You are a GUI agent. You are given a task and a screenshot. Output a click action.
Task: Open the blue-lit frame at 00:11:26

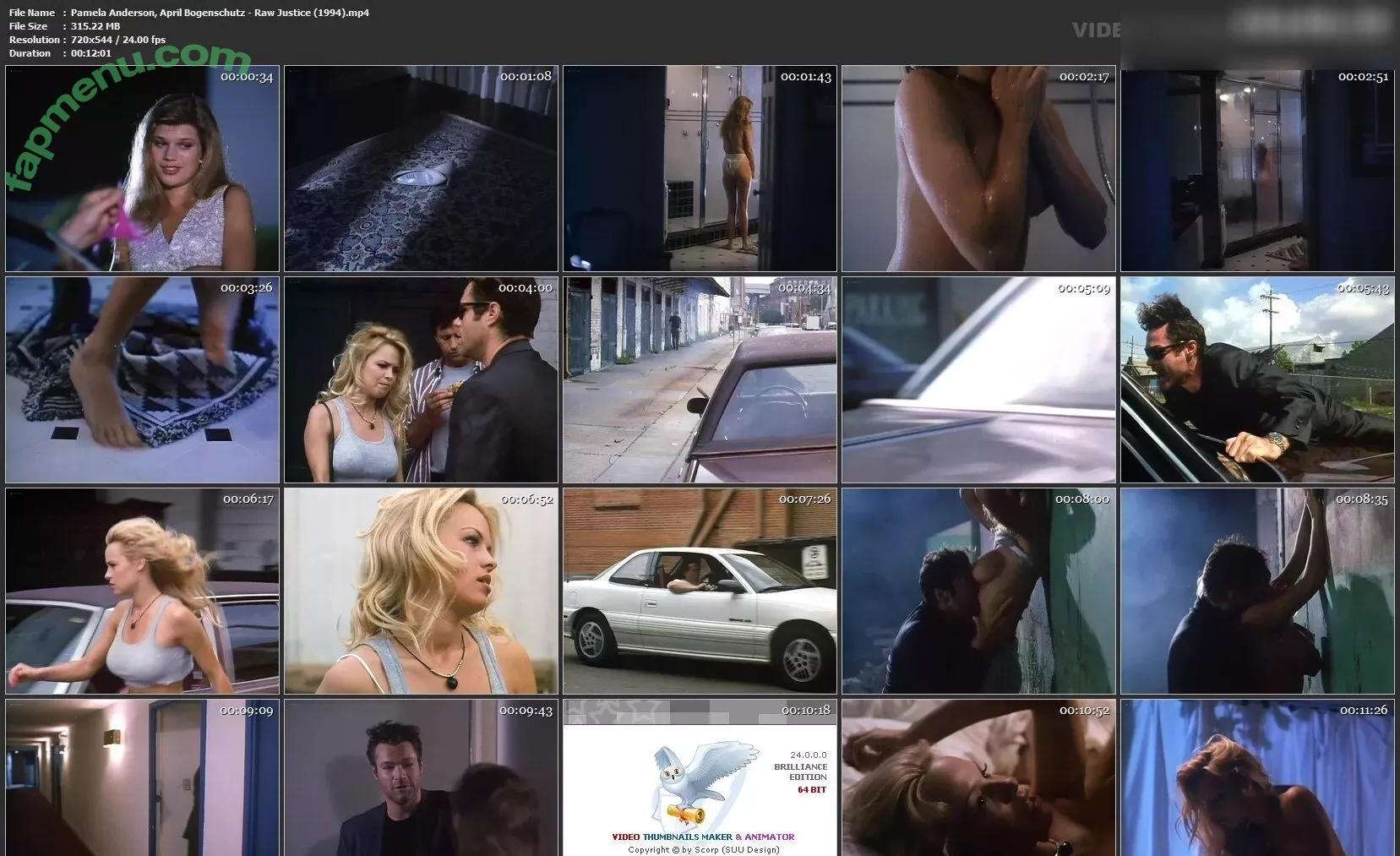click(1257, 777)
